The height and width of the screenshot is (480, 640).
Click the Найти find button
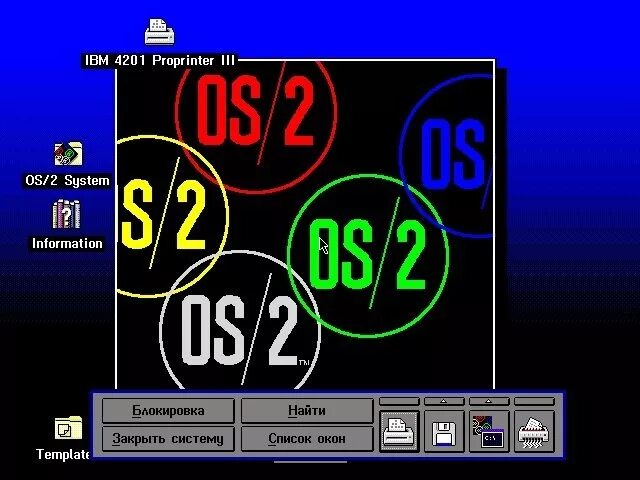307,411
